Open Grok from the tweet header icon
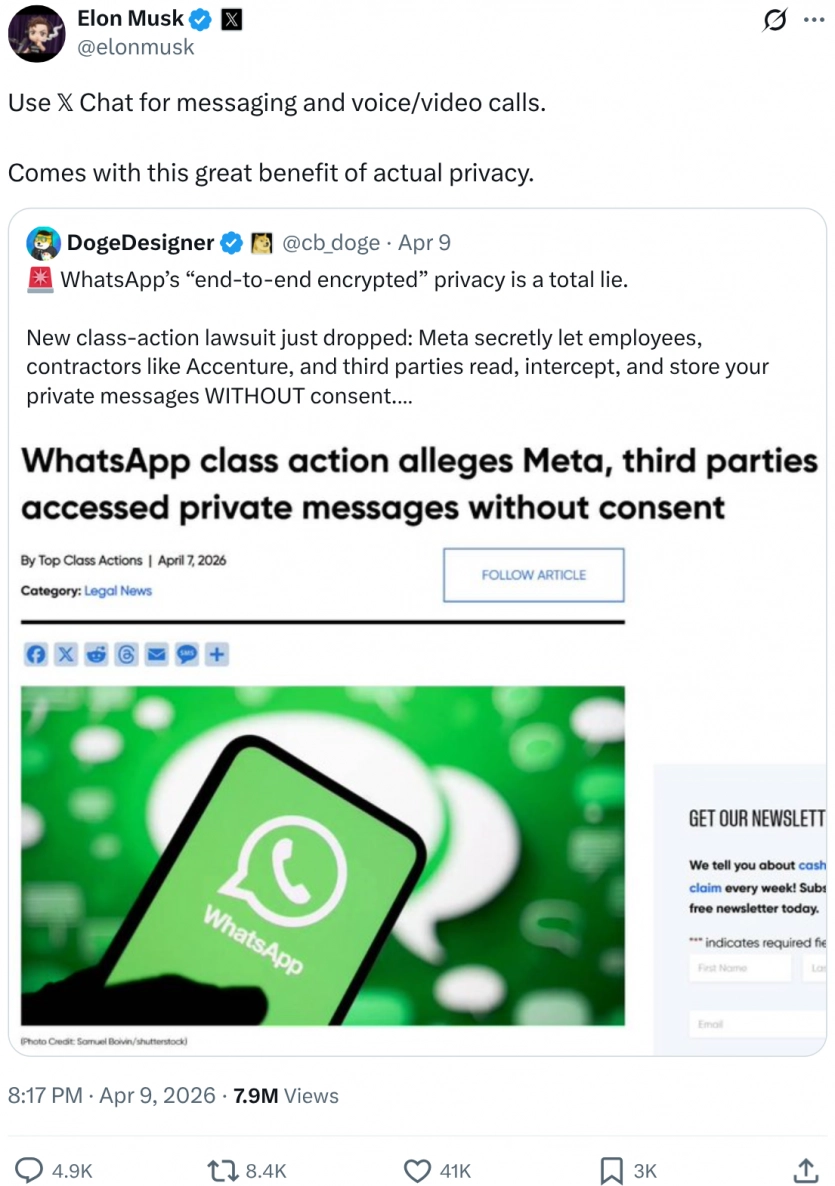 775,20
